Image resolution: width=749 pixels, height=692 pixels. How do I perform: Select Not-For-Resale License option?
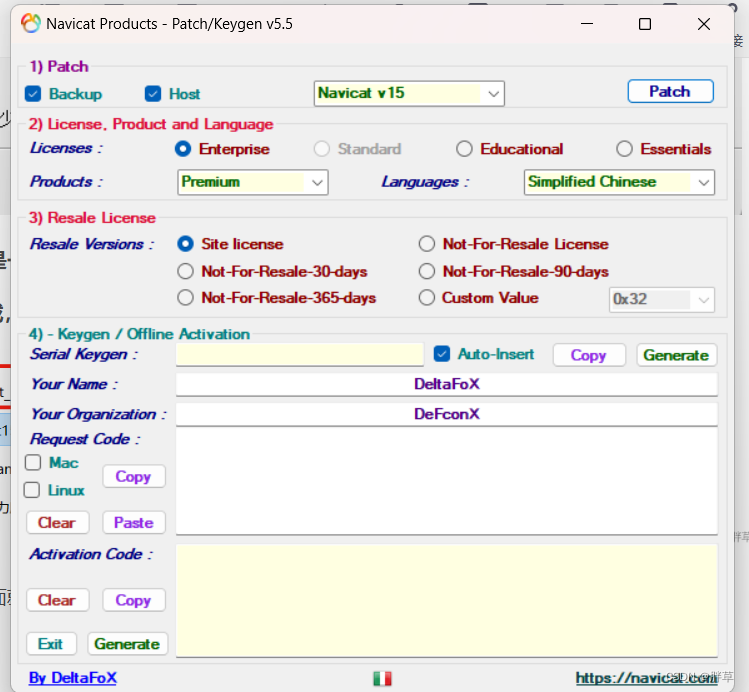(x=427, y=244)
